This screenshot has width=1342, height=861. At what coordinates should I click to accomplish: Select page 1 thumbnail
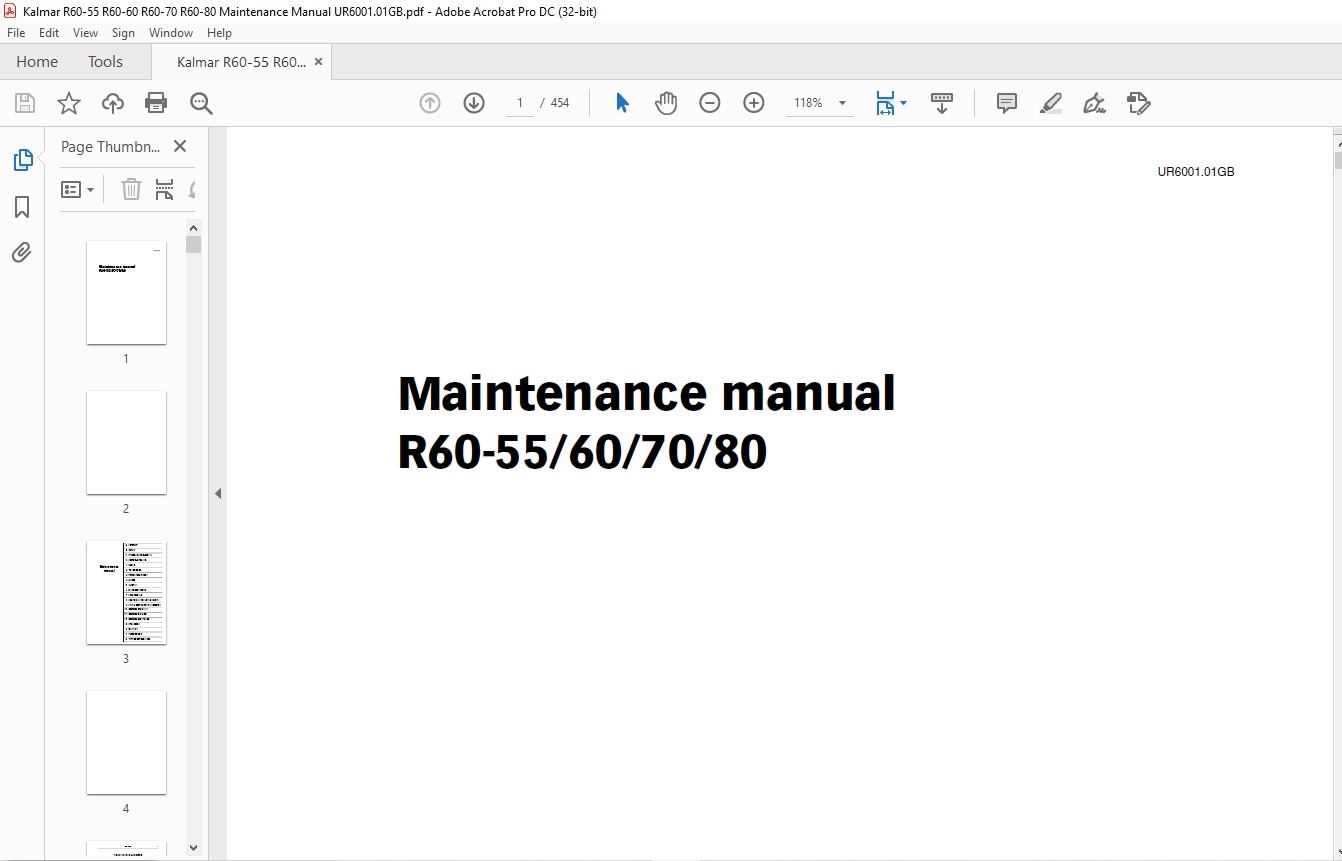pyautogui.click(x=126, y=292)
